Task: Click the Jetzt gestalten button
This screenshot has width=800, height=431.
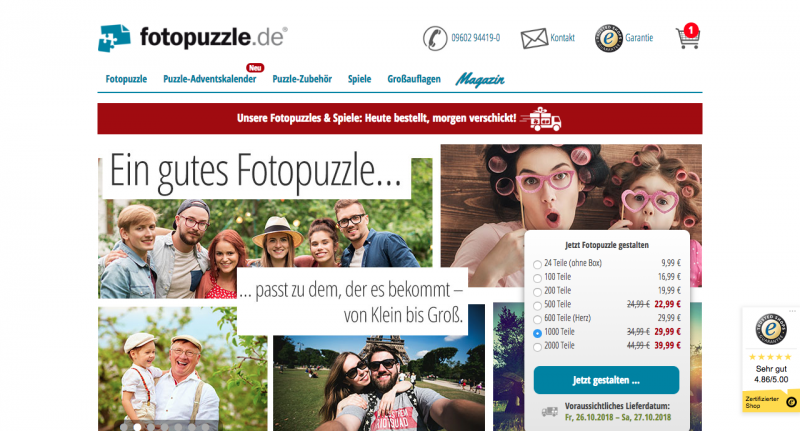Action: pyautogui.click(x=606, y=380)
